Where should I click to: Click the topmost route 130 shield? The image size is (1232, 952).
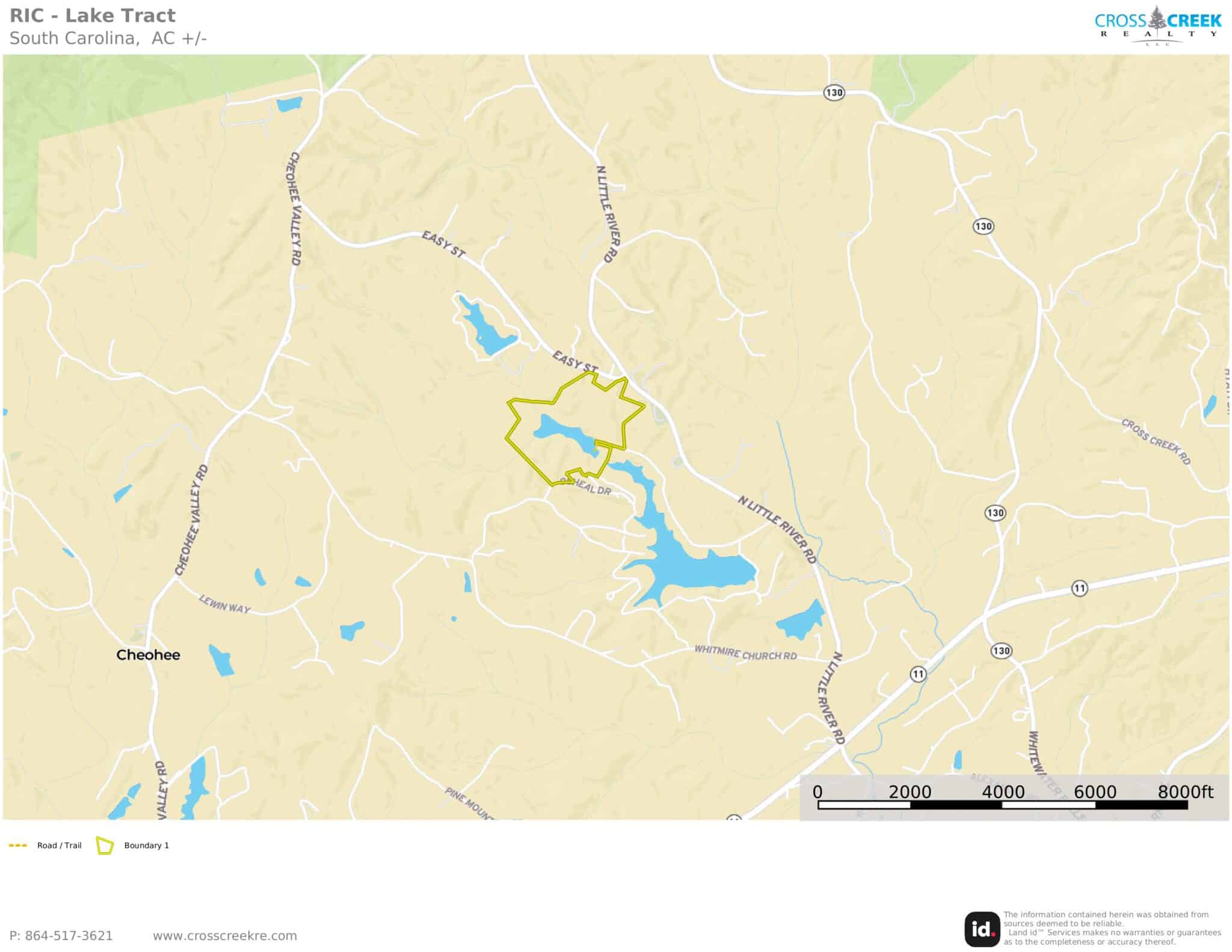coord(834,93)
